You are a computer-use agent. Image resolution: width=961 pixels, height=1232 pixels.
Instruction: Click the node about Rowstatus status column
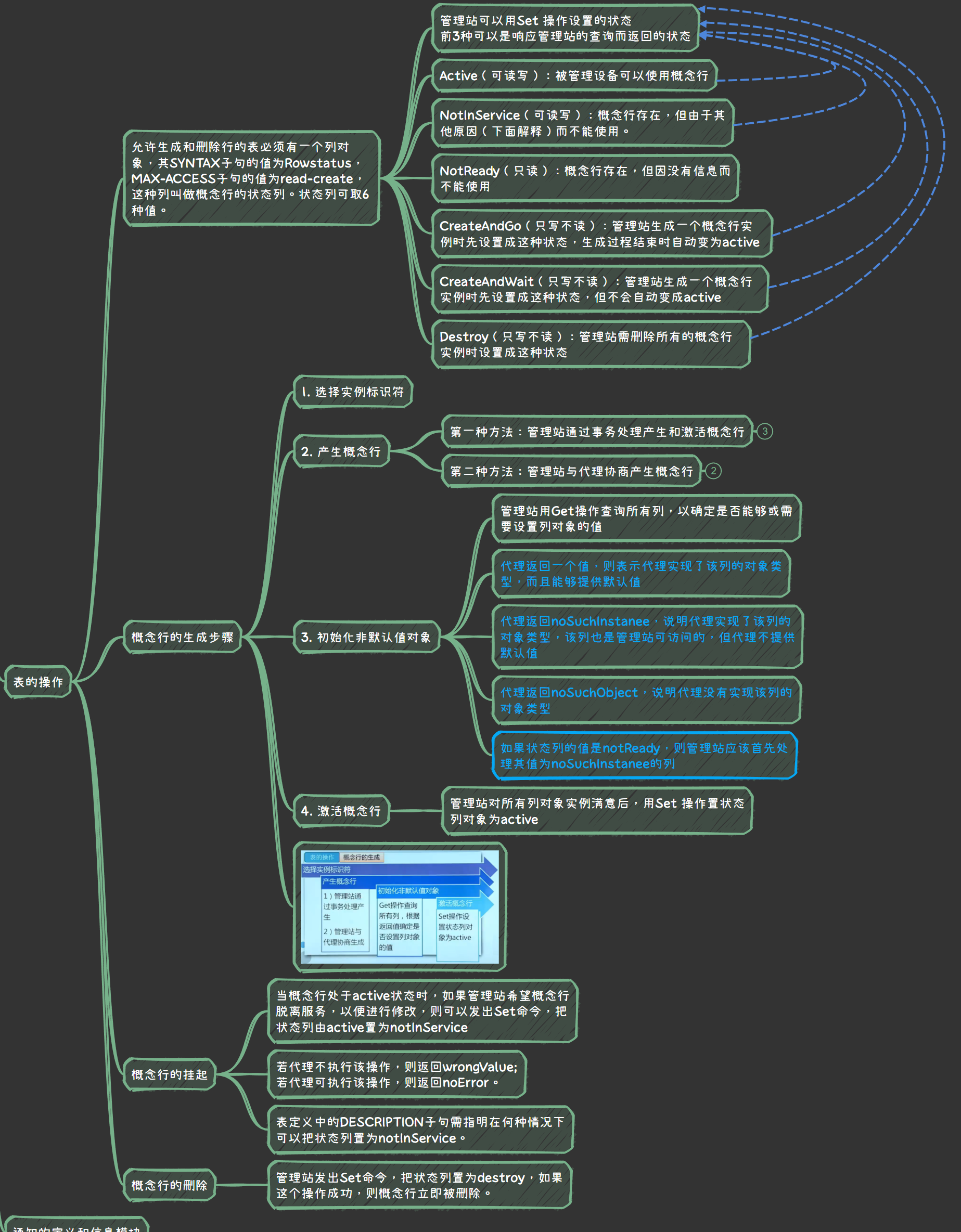(251, 178)
